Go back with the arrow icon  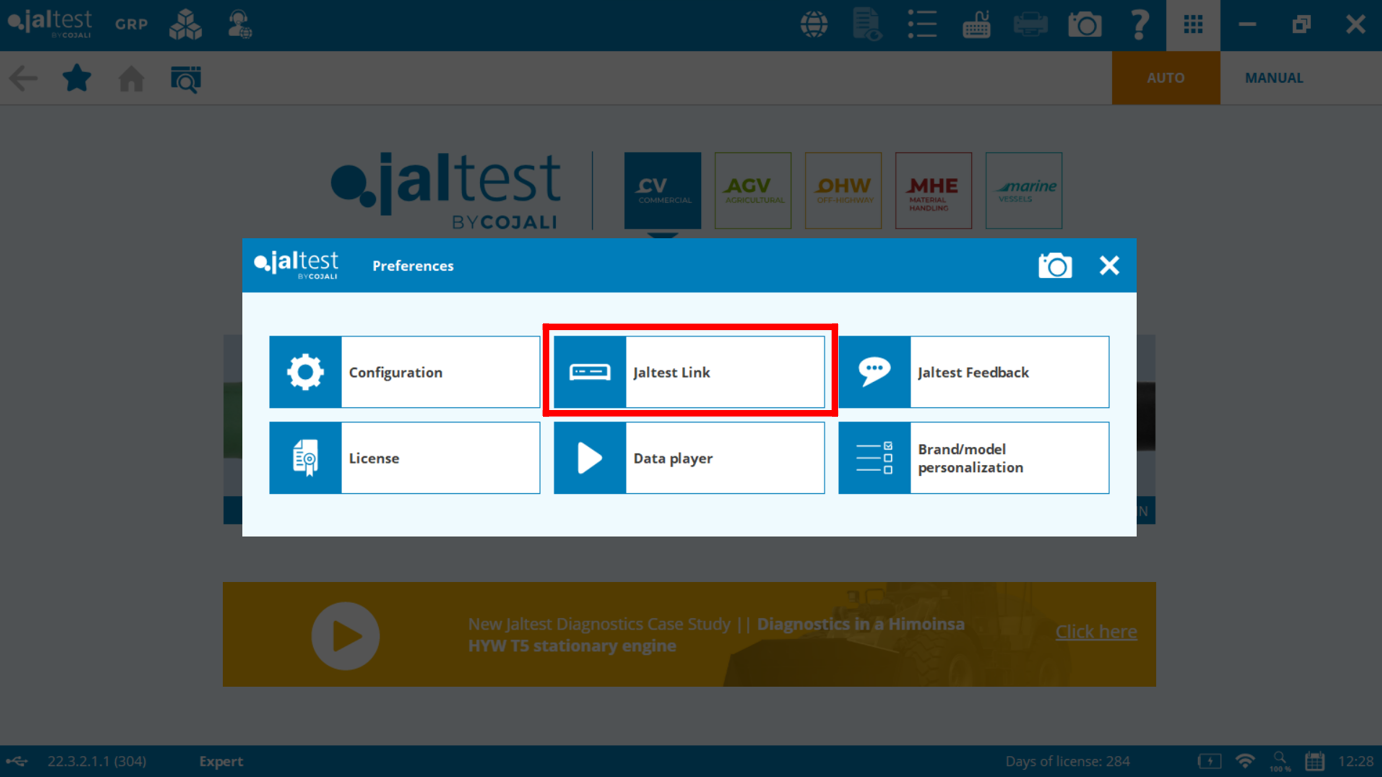click(x=23, y=78)
